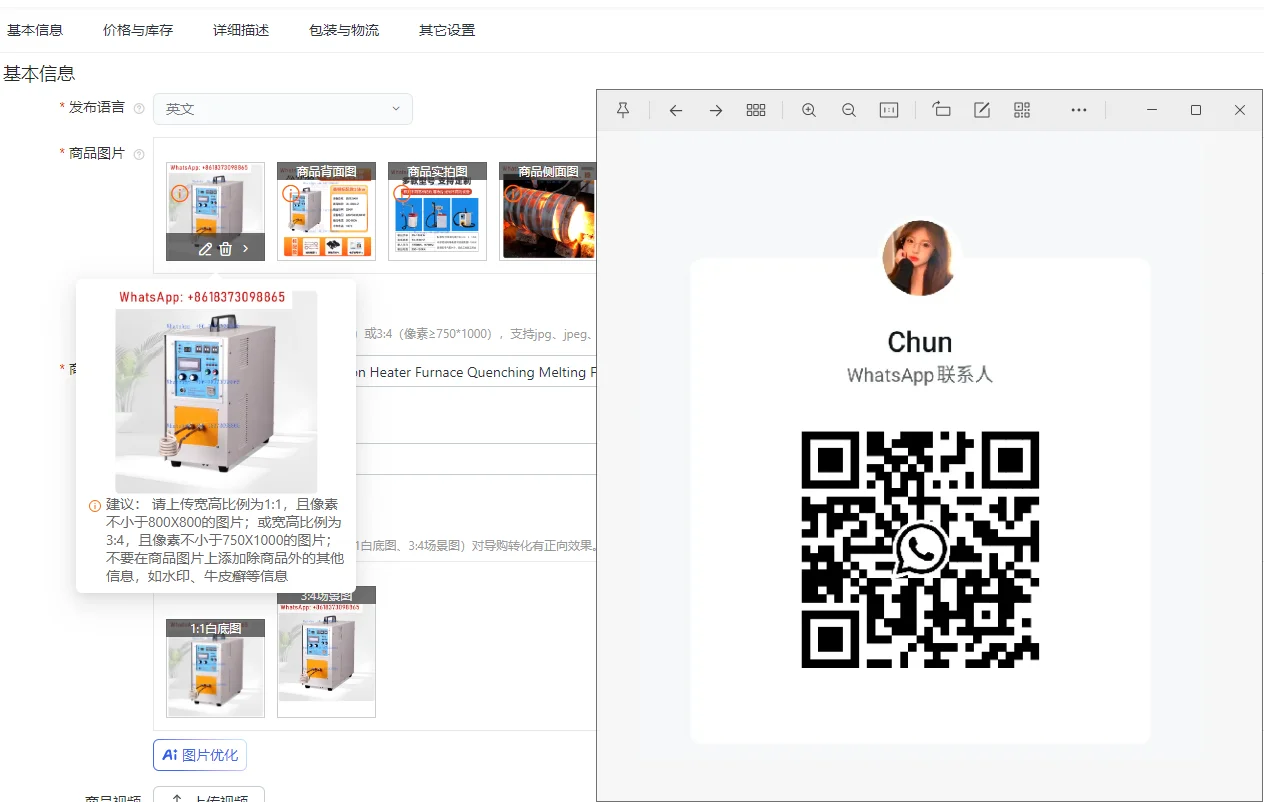The width and height of the screenshot is (1264, 802).
Task: Zoom out of the QR image
Action: 849,110
